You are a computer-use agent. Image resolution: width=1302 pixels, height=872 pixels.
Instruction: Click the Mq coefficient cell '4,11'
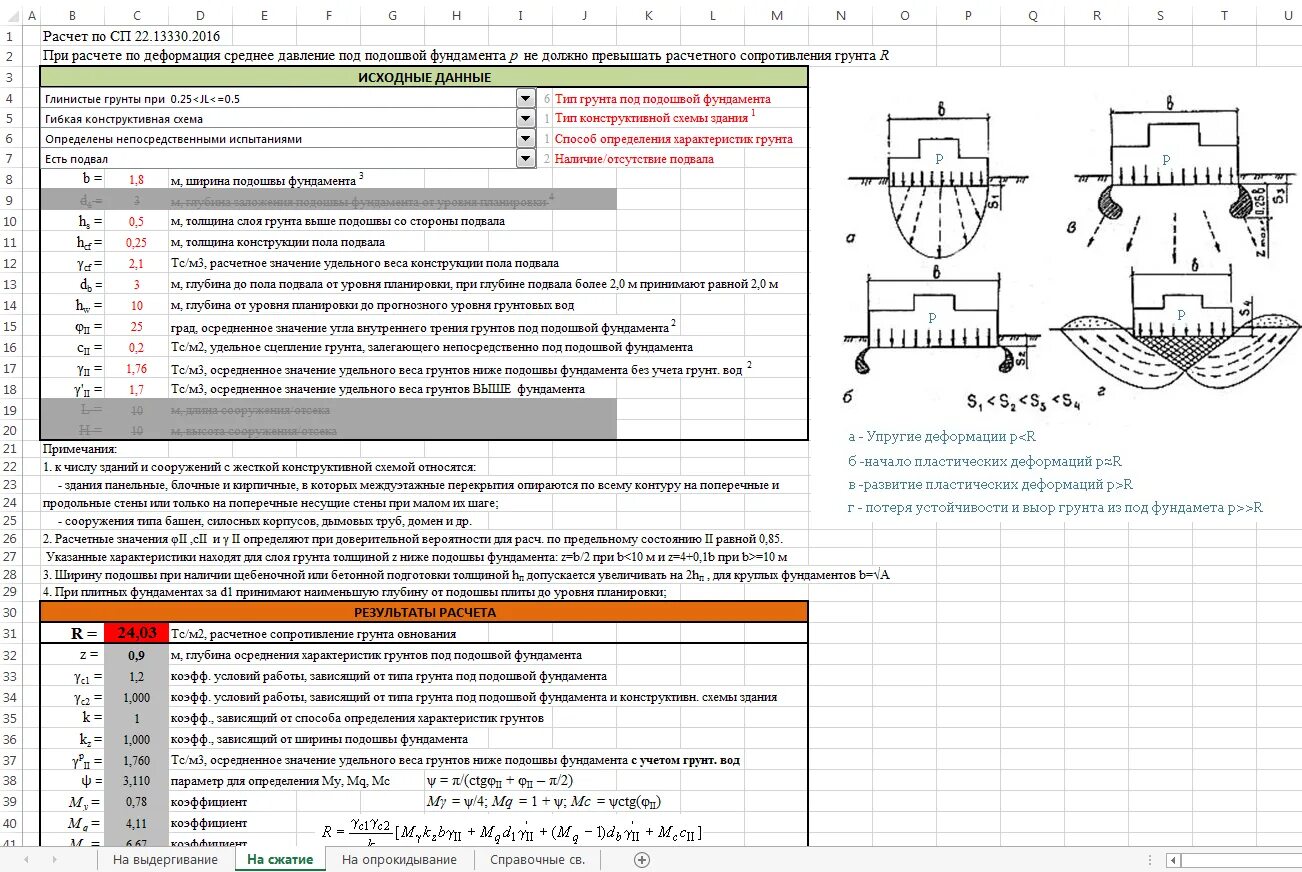tap(136, 823)
